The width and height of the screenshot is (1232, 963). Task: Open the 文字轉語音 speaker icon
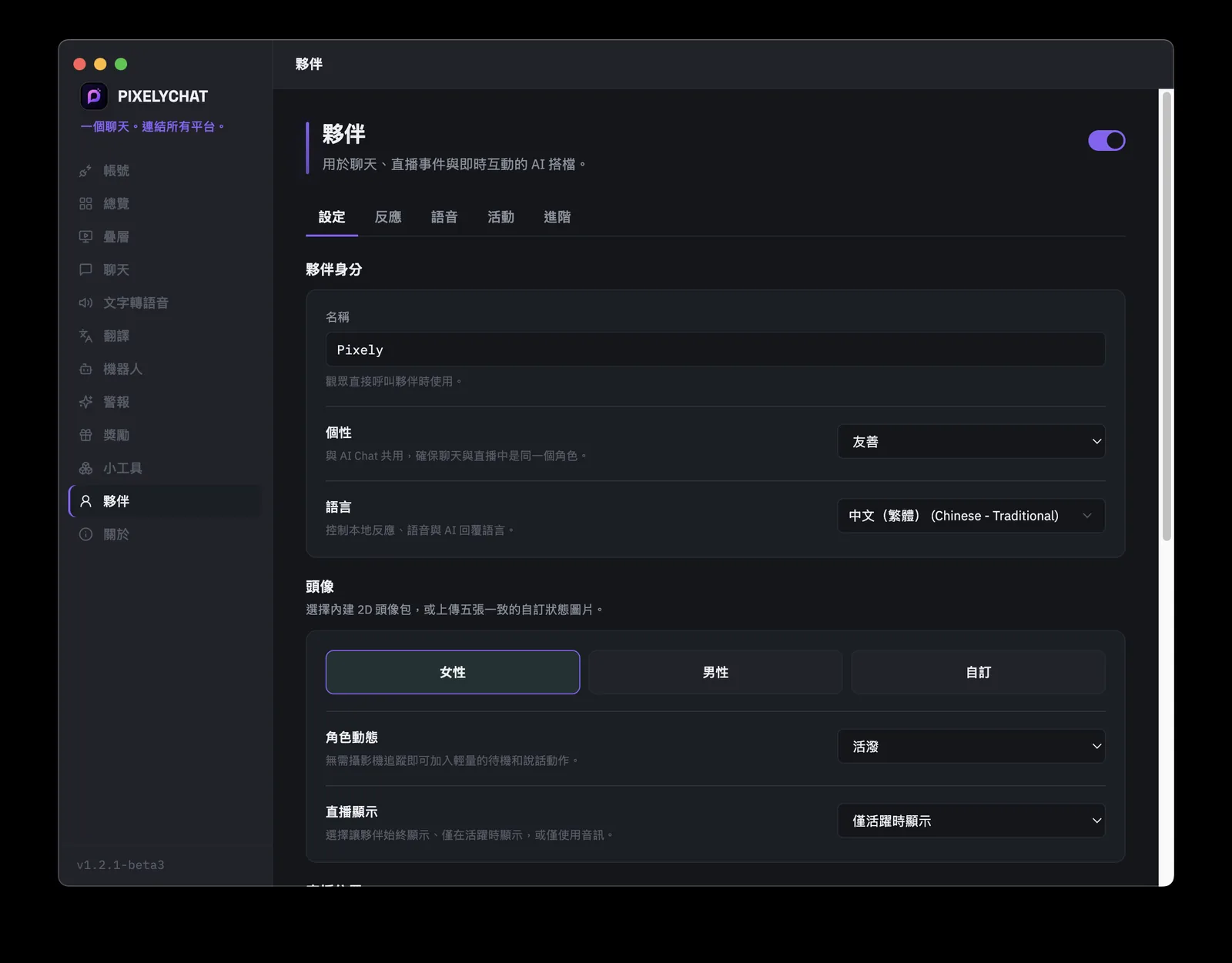coord(85,303)
